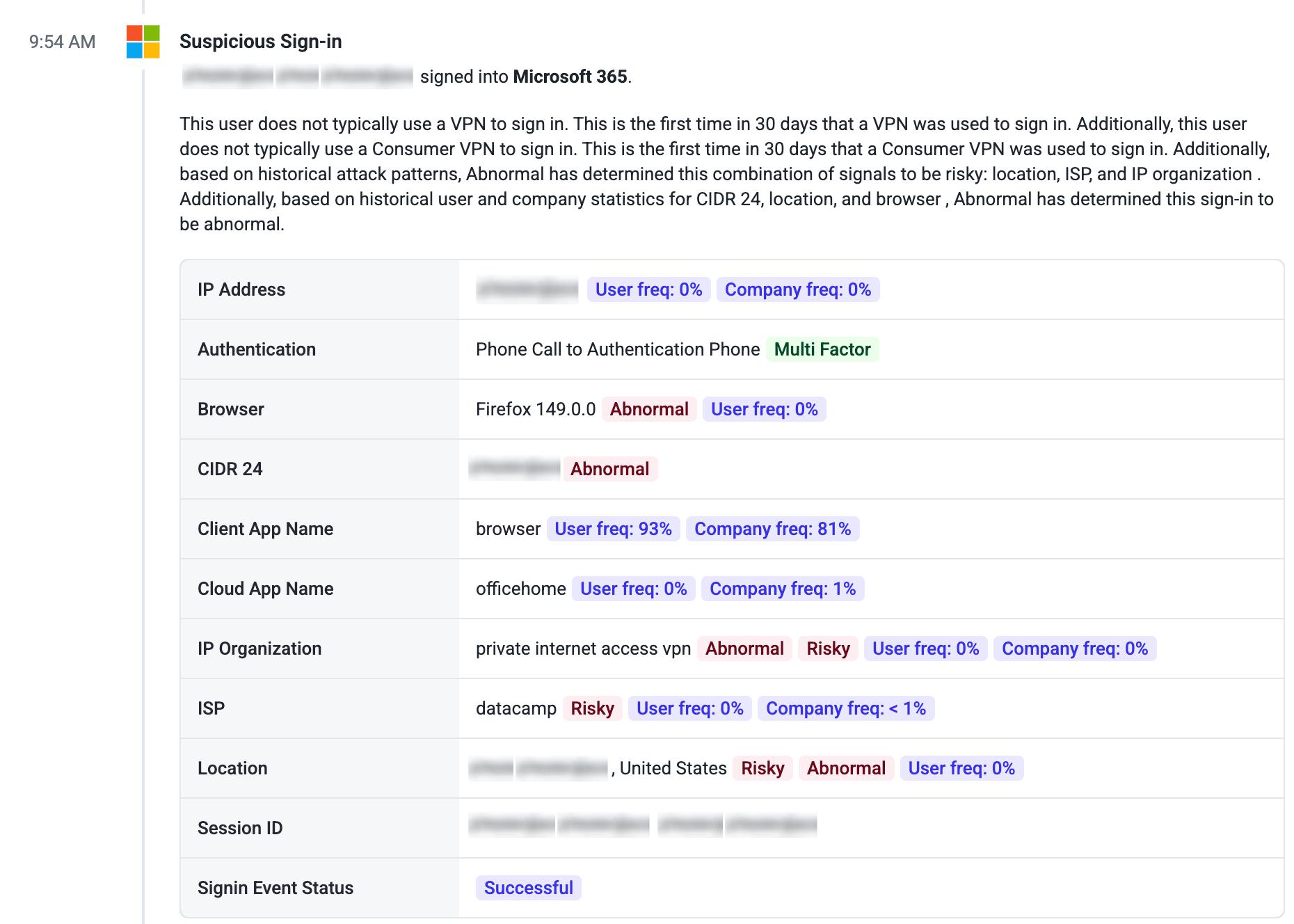Click the Signin Event Status label
This screenshot has width=1294, height=924.
point(275,888)
